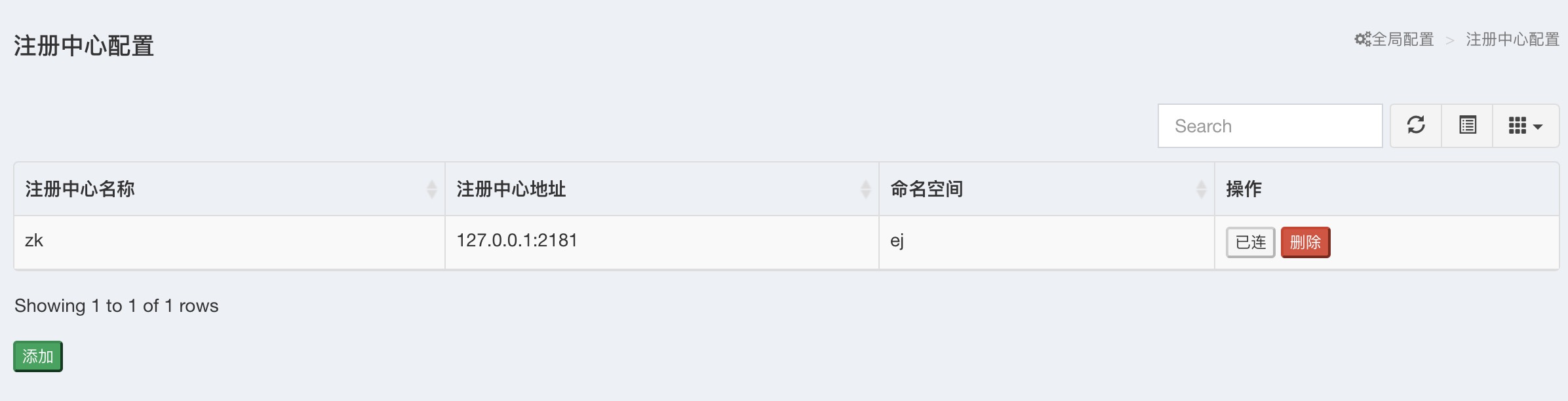Sort by 命名空间 column arrows
The height and width of the screenshot is (401, 1568).
point(1201,189)
